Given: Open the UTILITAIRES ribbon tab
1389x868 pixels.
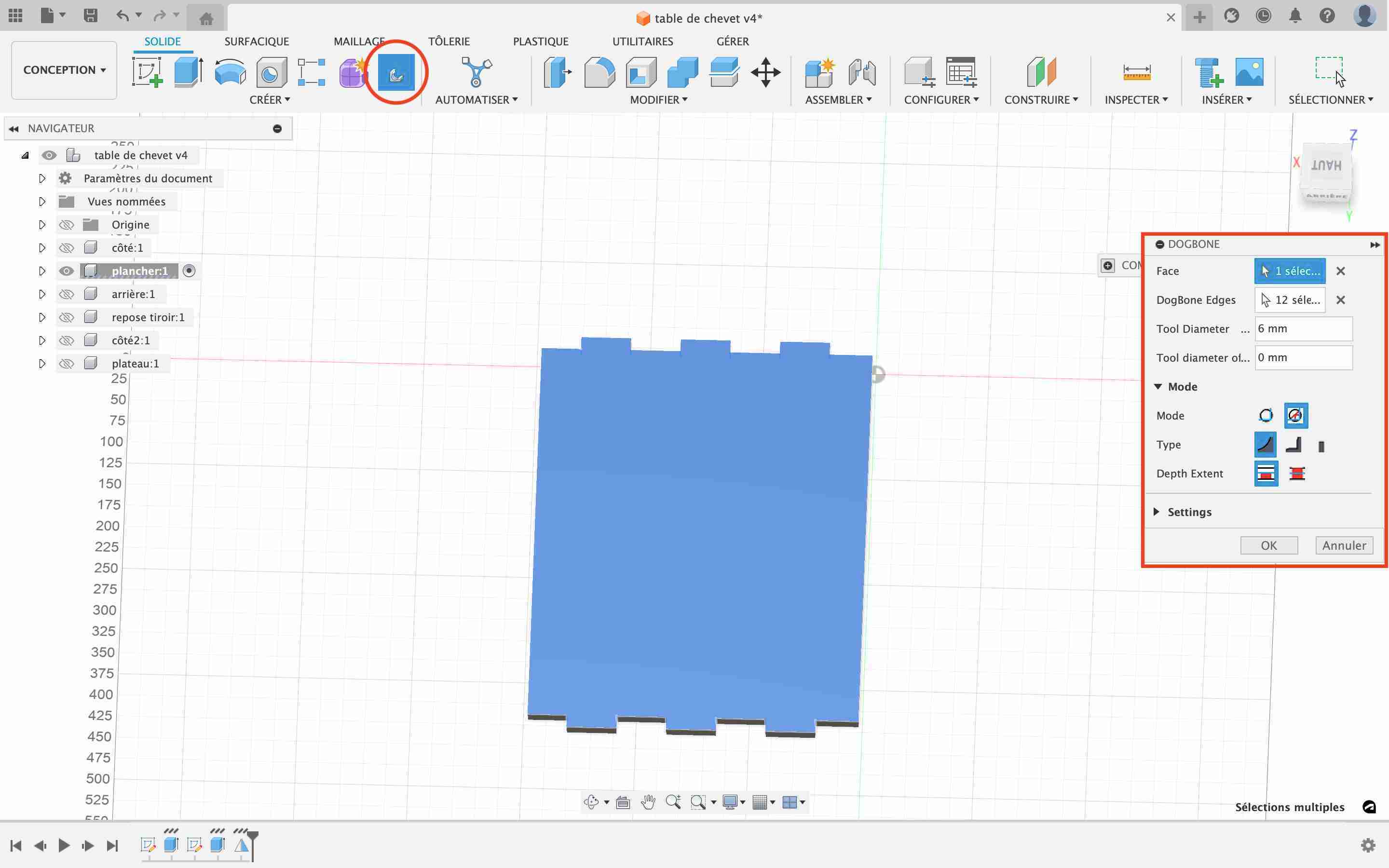Looking at the screenshot, I should pyautogui.click(x=642, y=41).
